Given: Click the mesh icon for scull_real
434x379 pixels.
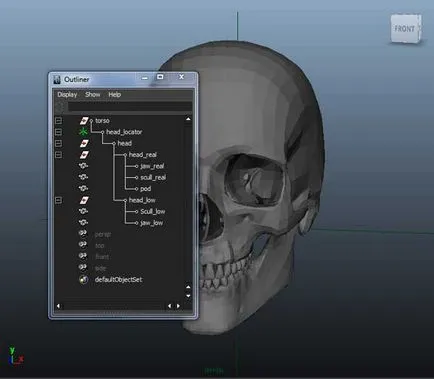Looking at the screenshot, I should 83,177.
